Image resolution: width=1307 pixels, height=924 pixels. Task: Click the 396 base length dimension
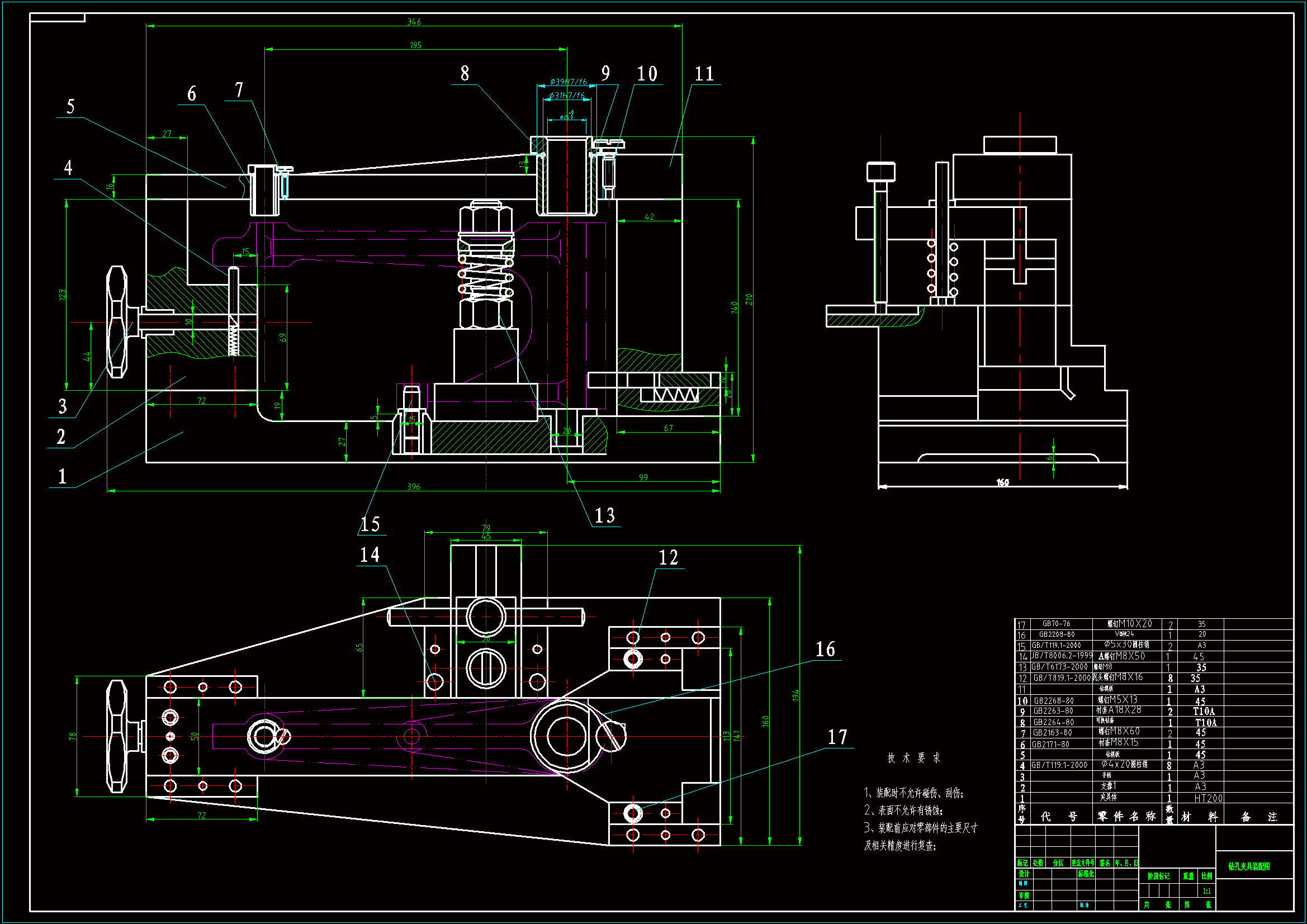click(x=414, y=487)
